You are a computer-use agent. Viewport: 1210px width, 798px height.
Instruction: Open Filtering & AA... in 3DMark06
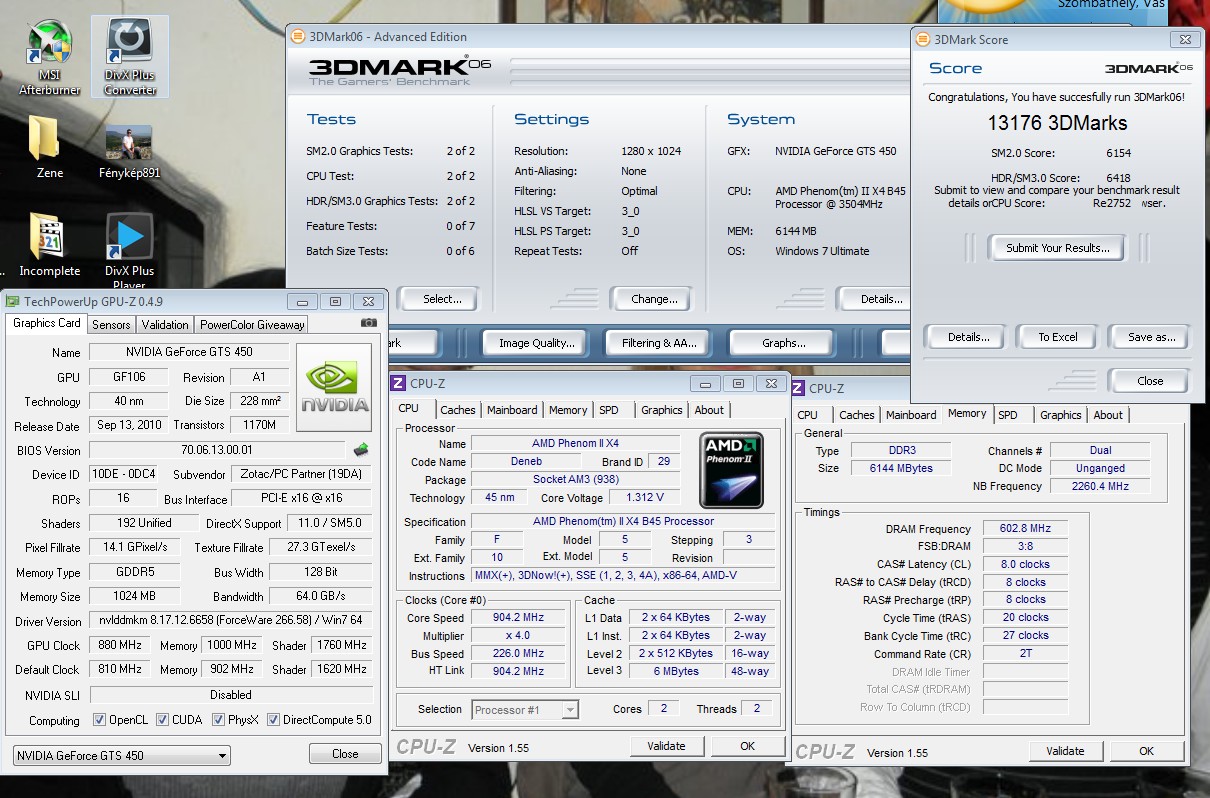coord(659,343)
